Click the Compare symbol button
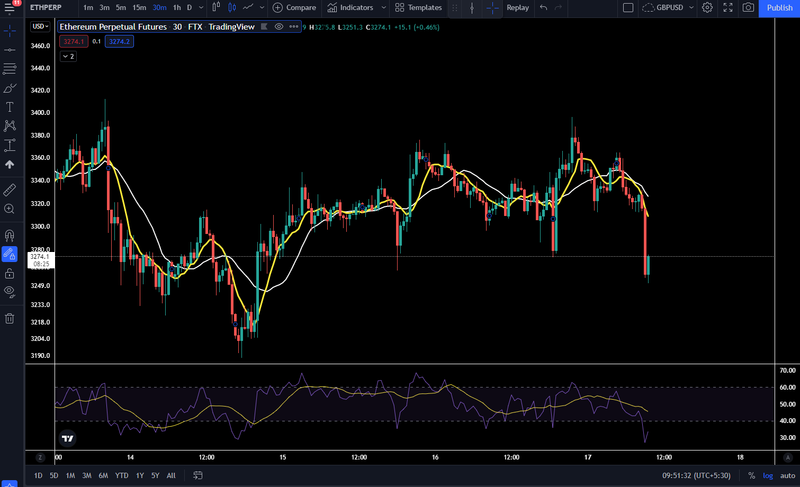 point(294,8)
